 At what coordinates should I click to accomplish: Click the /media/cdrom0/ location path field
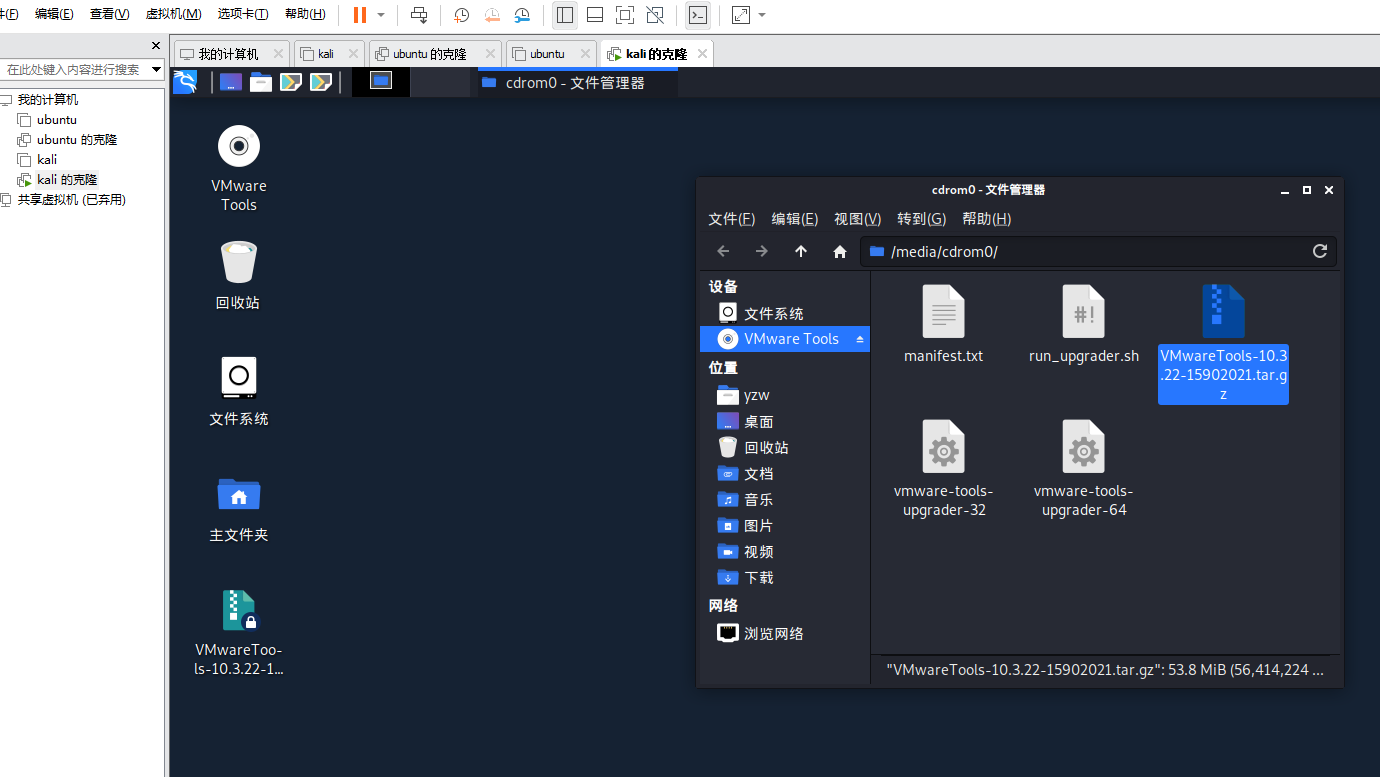(x=1090, y=251)
